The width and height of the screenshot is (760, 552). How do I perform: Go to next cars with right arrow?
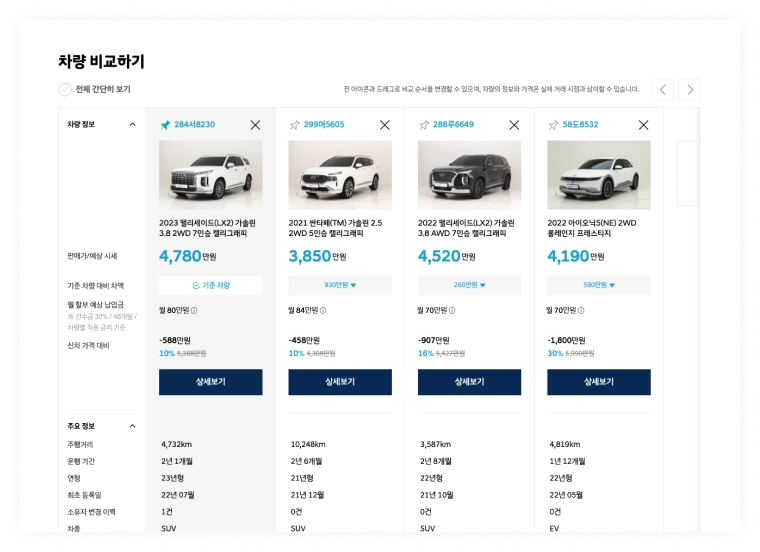pos(690,90)
